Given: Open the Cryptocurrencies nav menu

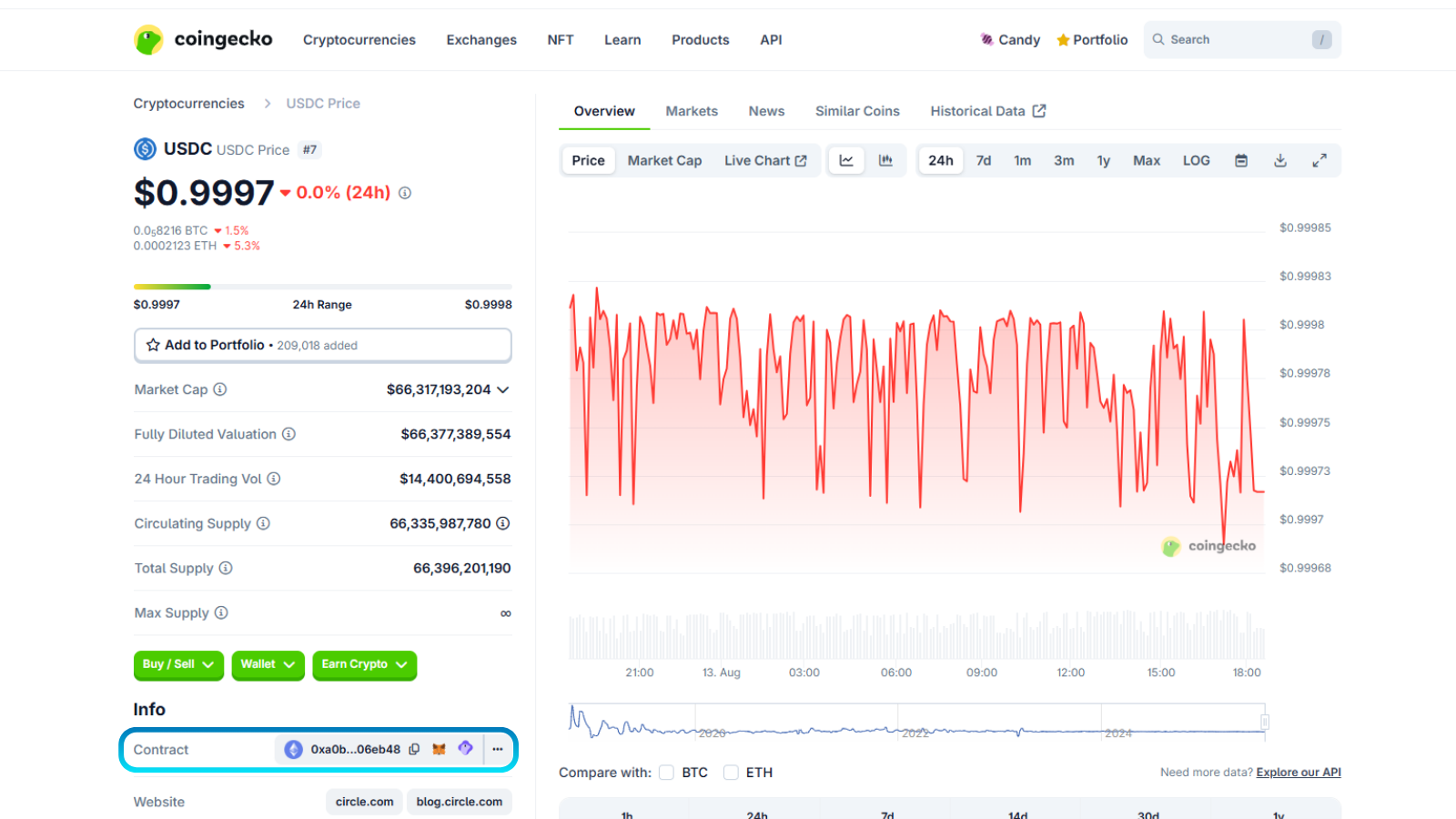Looking at the screenshot, I should tap(359, 40).
